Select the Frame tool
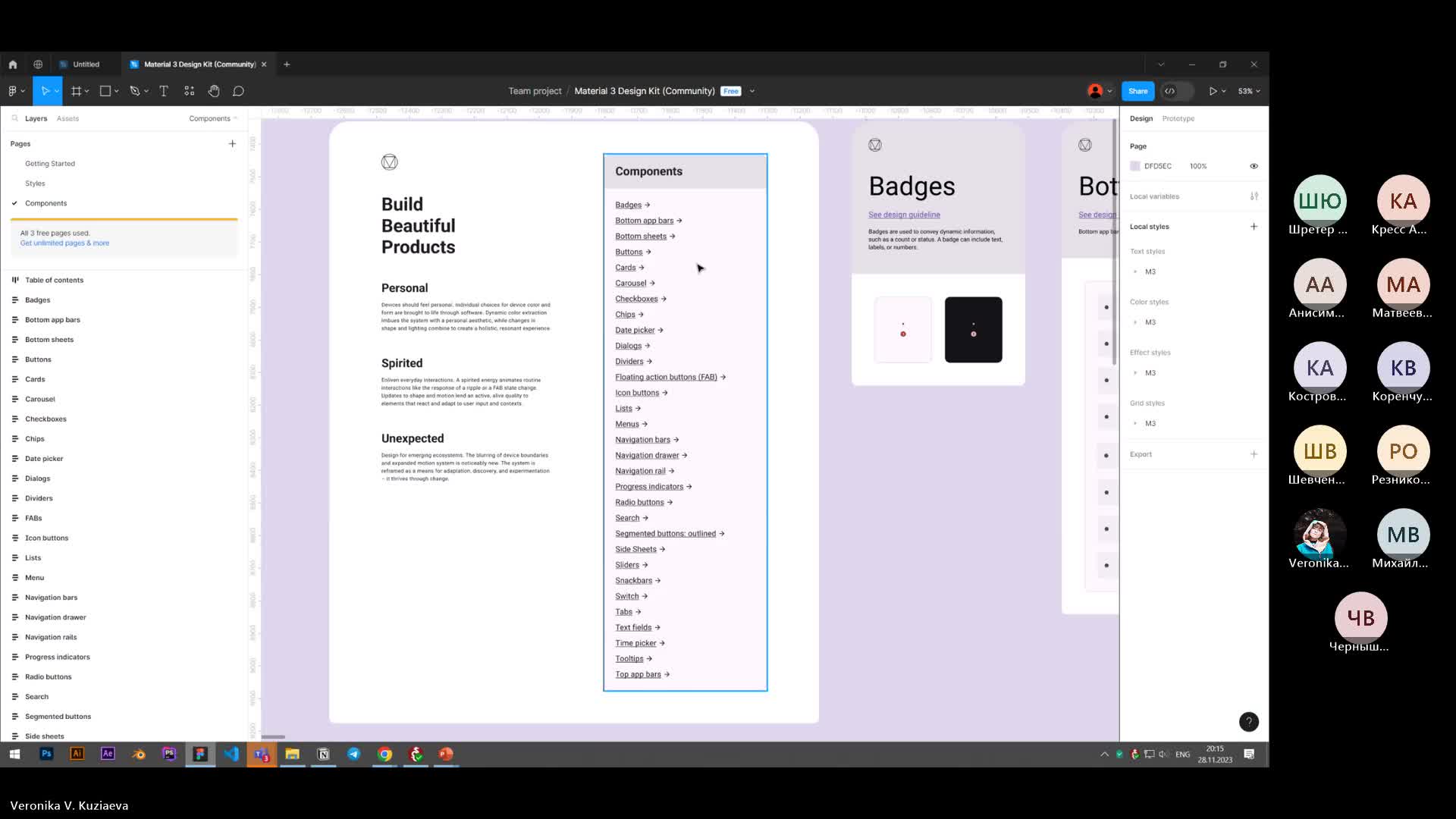Screen dimensions: 1456x819 [76, 91]
